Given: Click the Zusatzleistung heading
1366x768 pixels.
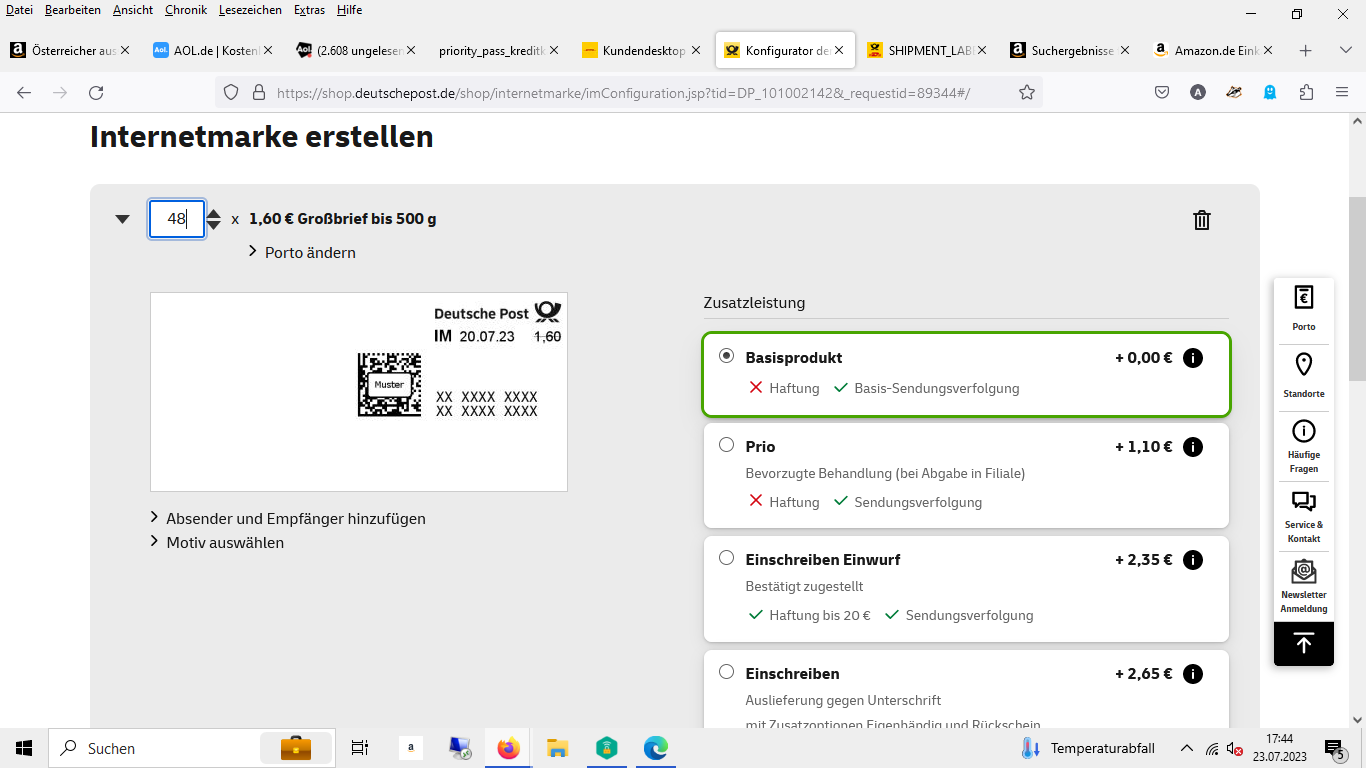Looking at the screenshot, I should point(754,302).
